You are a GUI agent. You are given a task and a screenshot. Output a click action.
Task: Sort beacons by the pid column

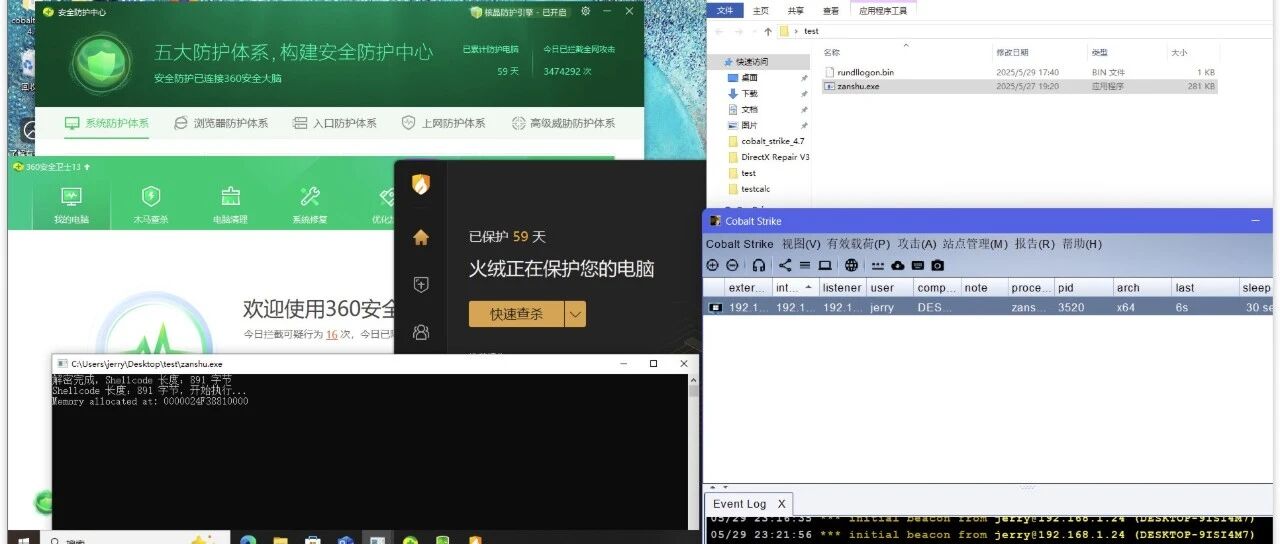point(1083,288)
